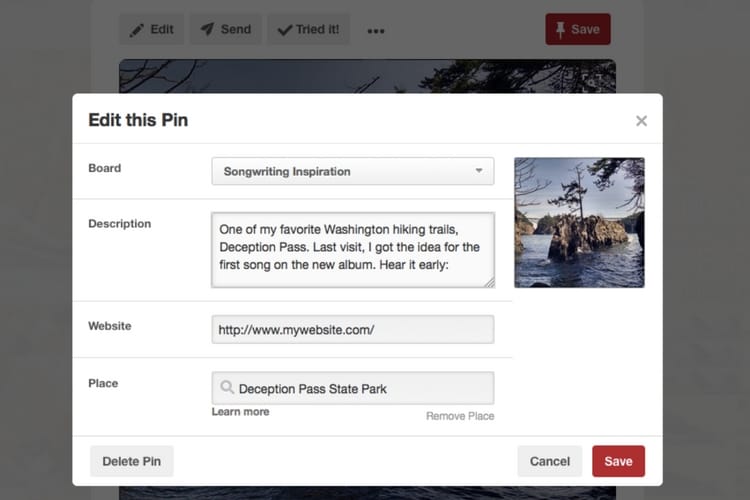Click the checkmark icon on Tried it!

284,29
